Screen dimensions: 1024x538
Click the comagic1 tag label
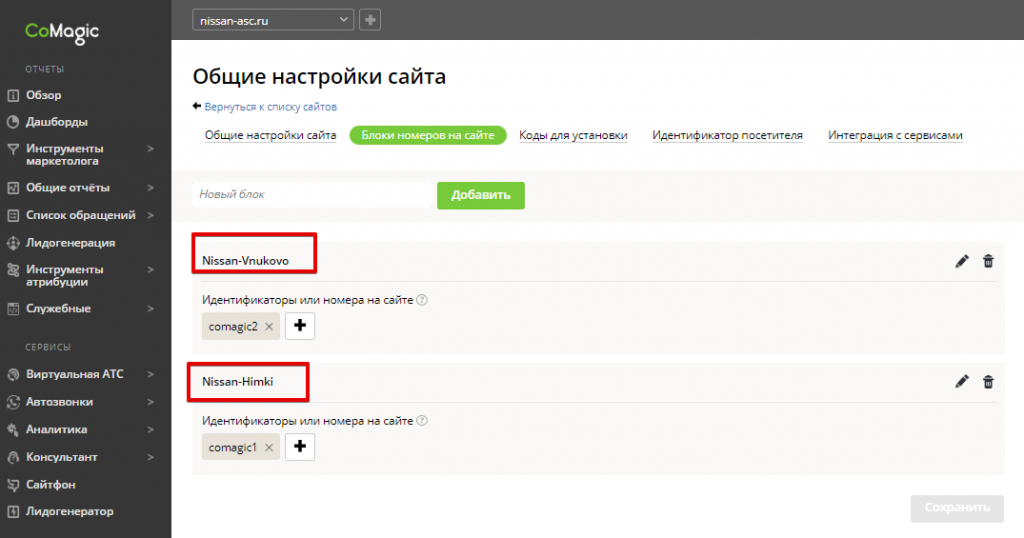tap(232, 447)
